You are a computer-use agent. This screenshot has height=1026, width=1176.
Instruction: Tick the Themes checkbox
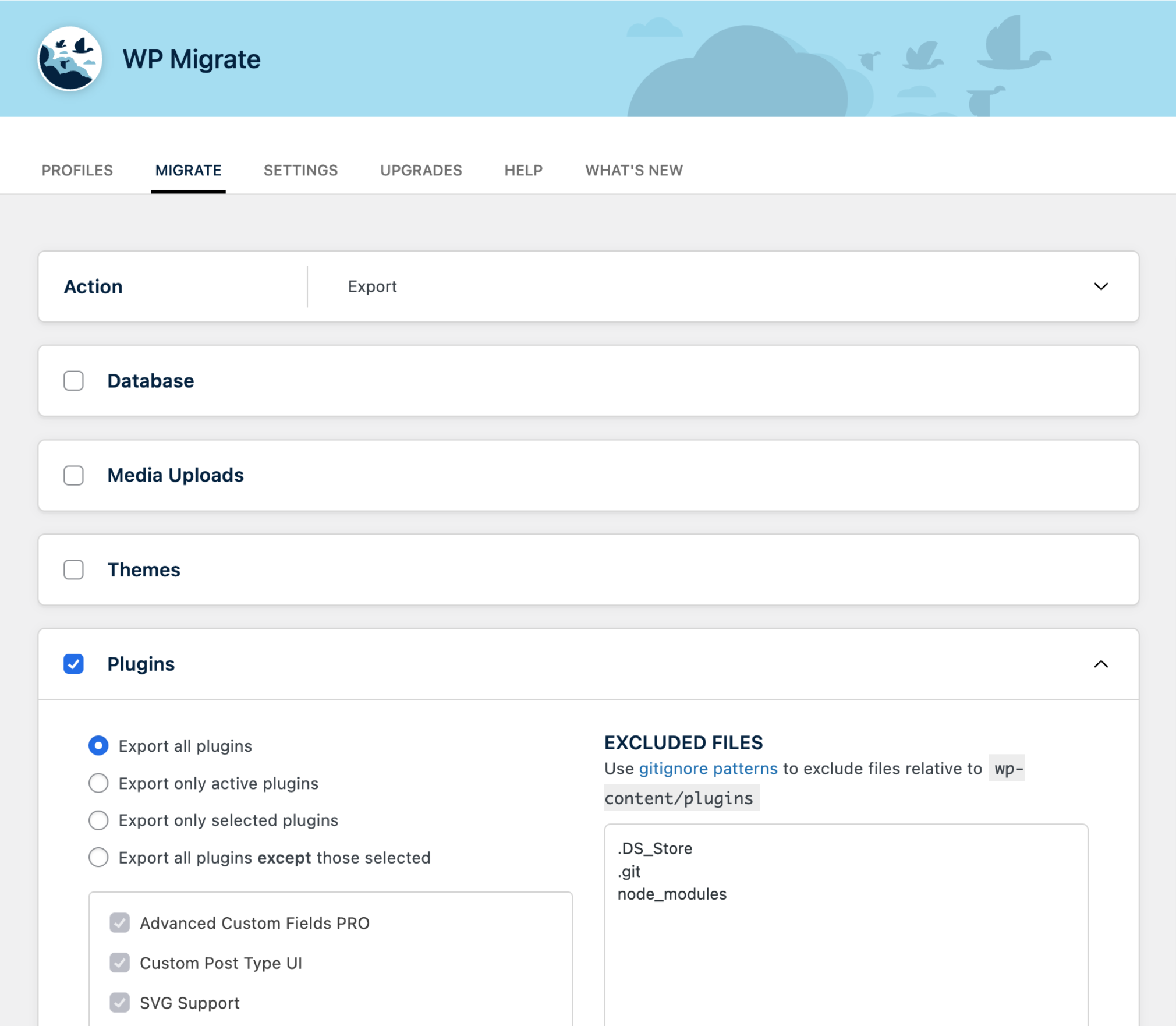point(73,569)
